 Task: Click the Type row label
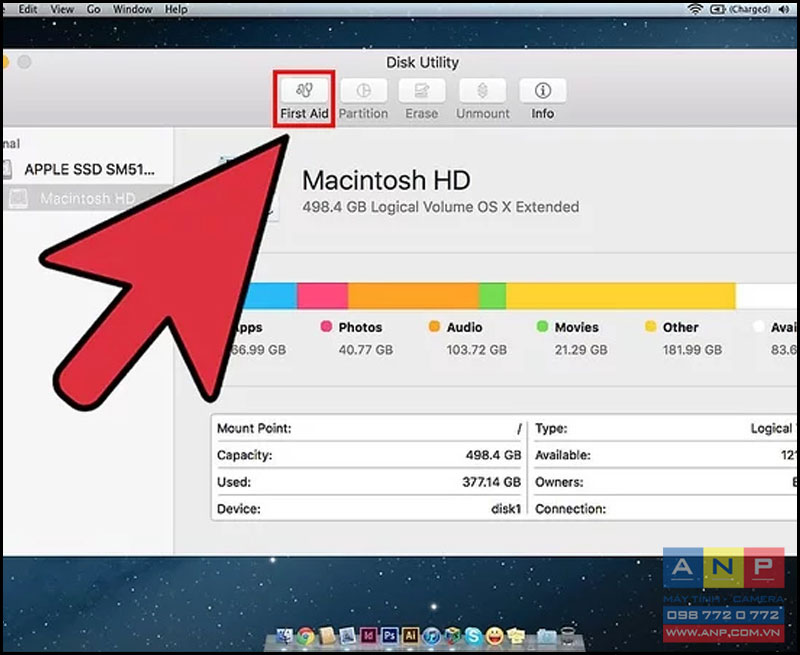551,429
